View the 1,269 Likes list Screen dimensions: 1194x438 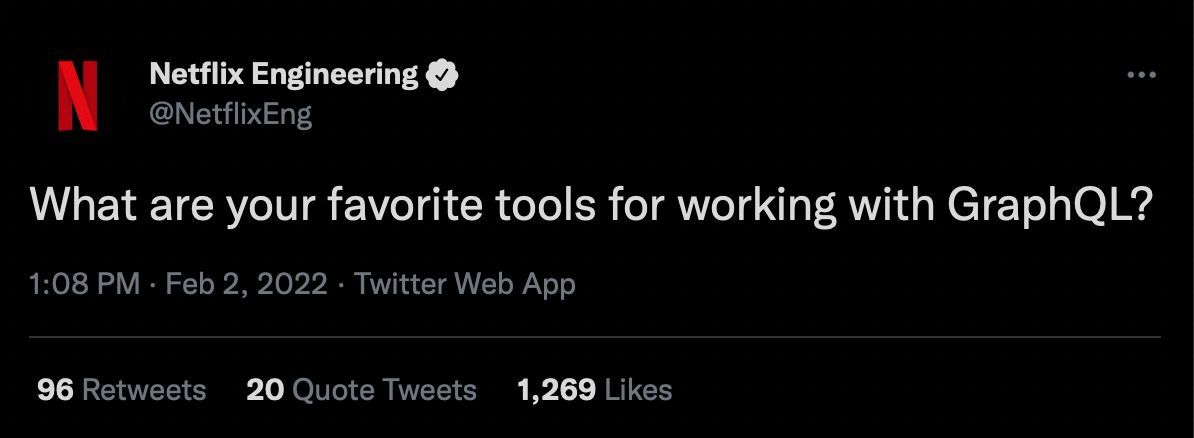coord(594,390)
